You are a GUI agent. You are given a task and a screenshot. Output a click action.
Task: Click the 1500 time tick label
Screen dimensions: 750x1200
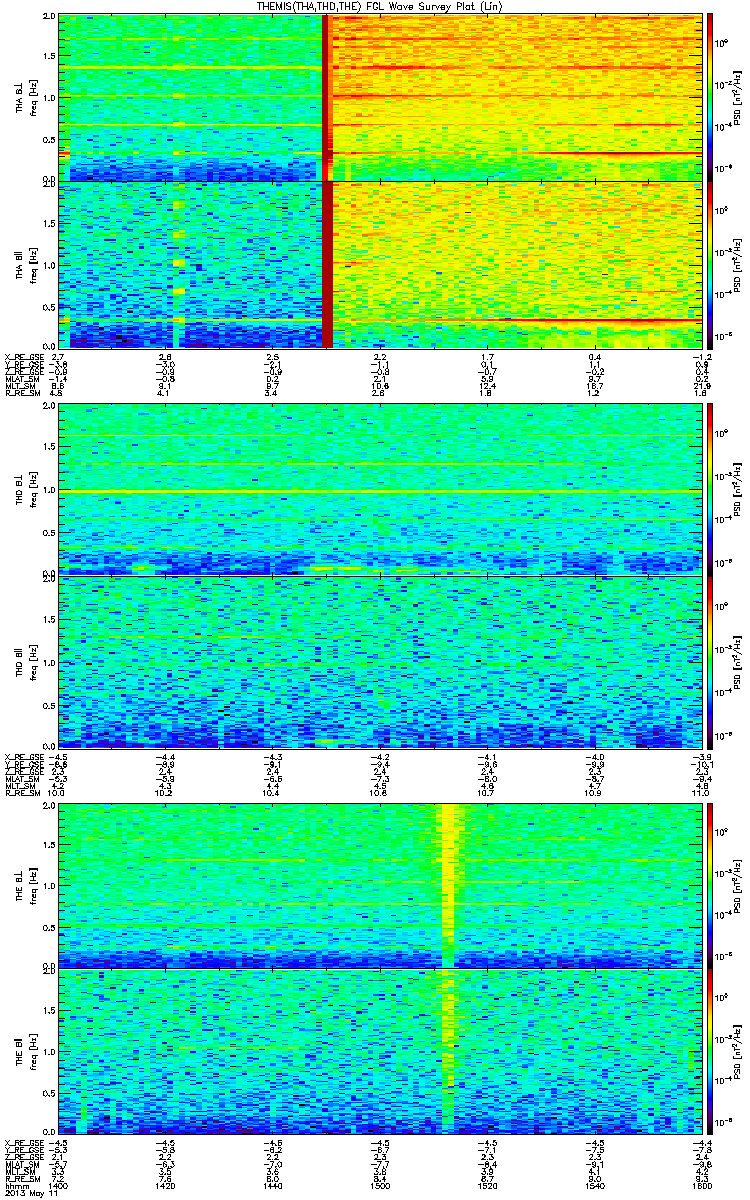click(x=380, y=1185)
